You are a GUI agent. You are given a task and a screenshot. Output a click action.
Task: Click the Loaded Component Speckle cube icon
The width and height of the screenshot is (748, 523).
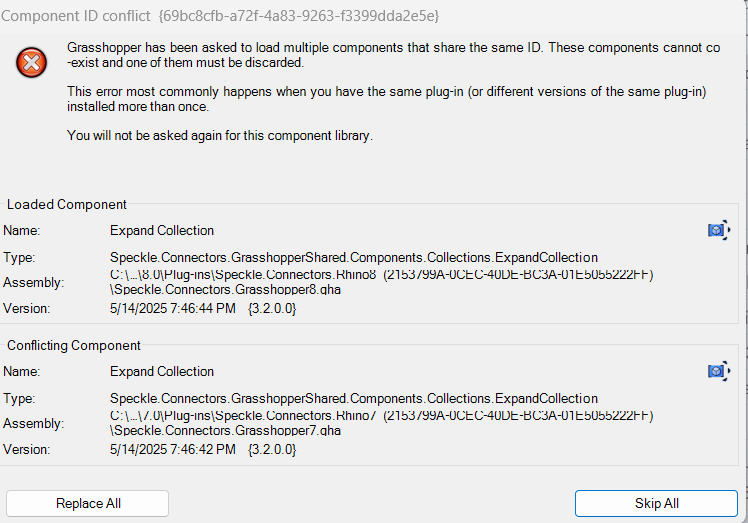point(719,230)
